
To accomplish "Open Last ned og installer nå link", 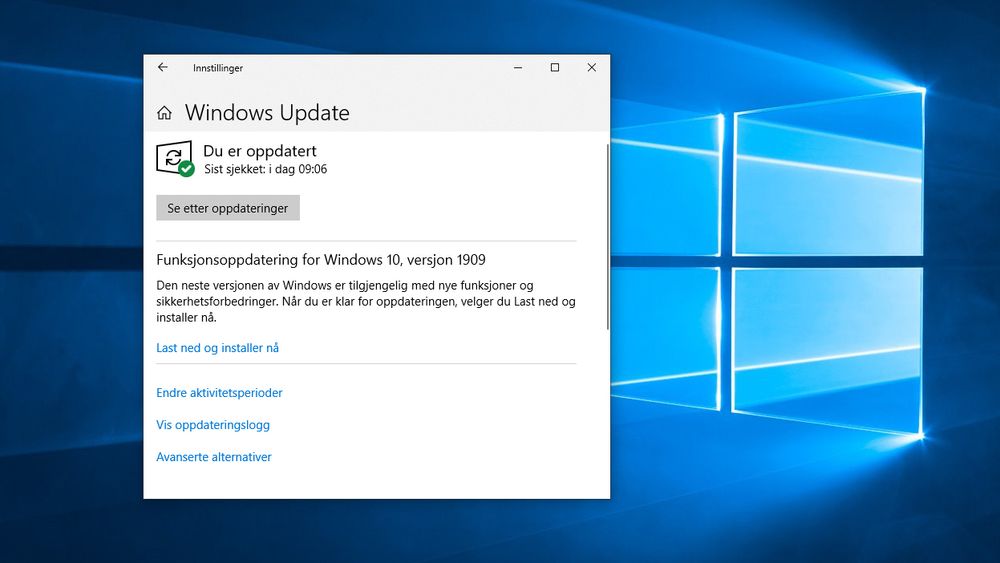I will coord(217,347).
